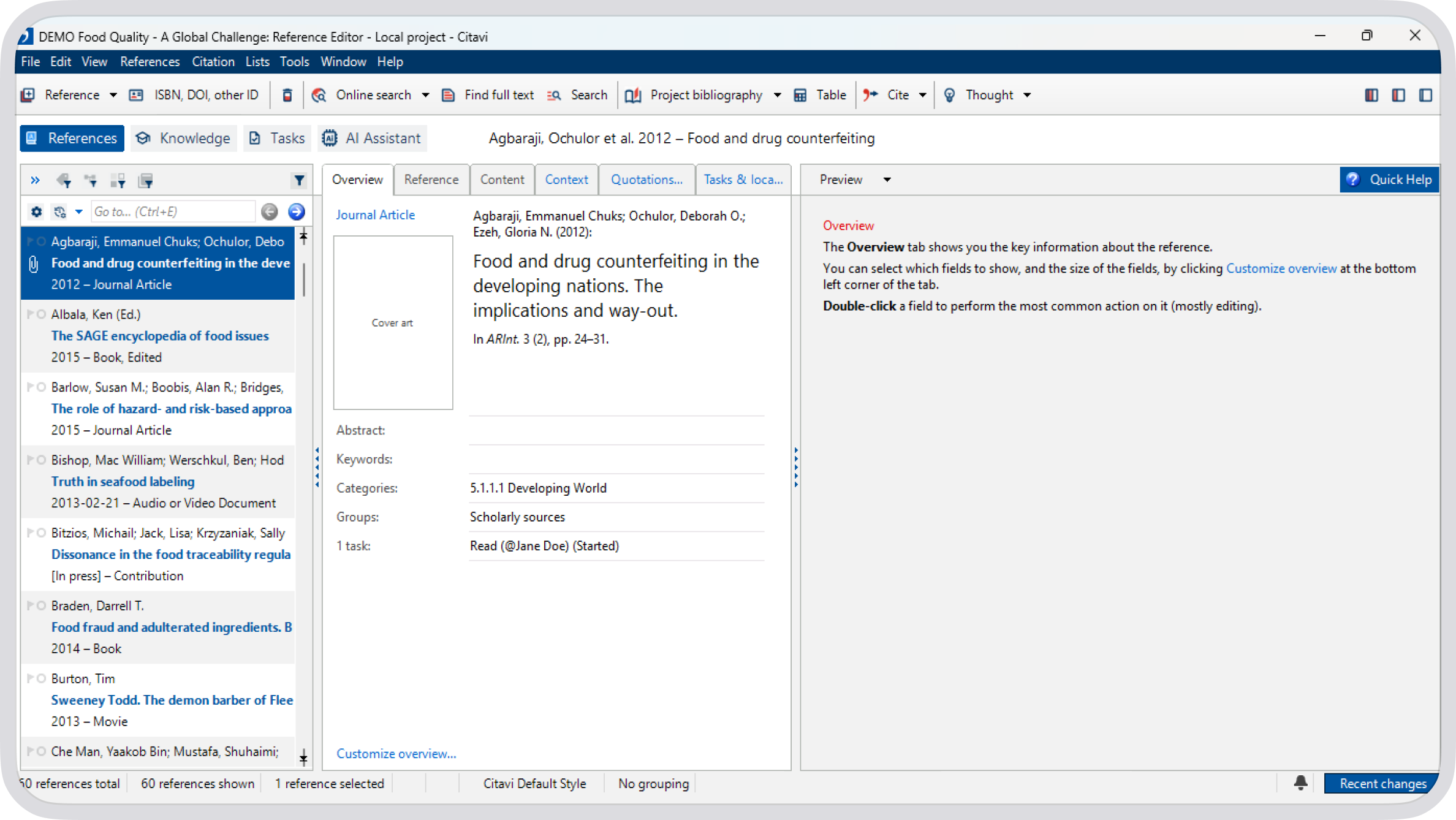Click the Find full text toolbar button
This screenshot has width=1456, height=820.
tap(488, 95)
